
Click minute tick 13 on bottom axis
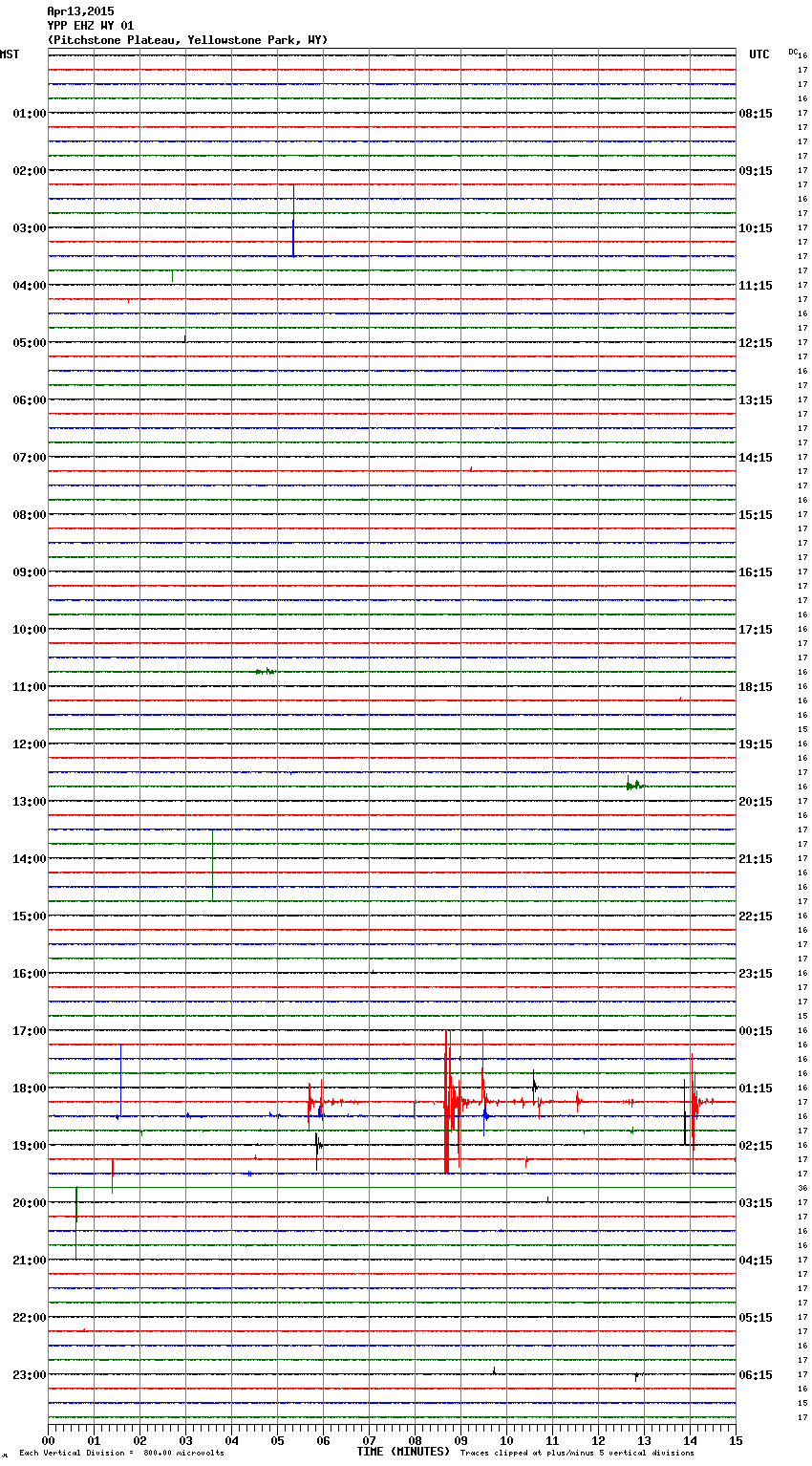click(644, 1440)
